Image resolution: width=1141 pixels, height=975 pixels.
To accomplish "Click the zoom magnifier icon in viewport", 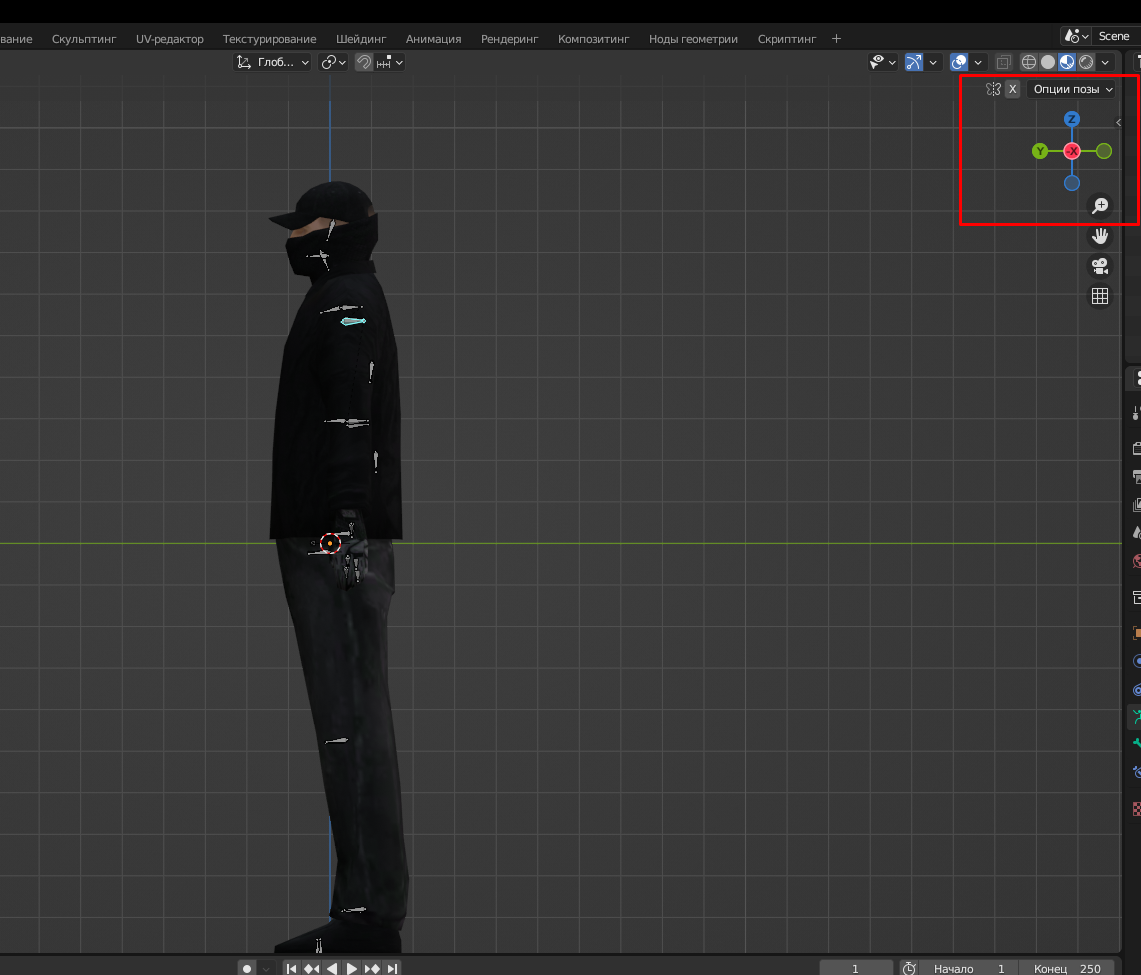I will 1100,206.
